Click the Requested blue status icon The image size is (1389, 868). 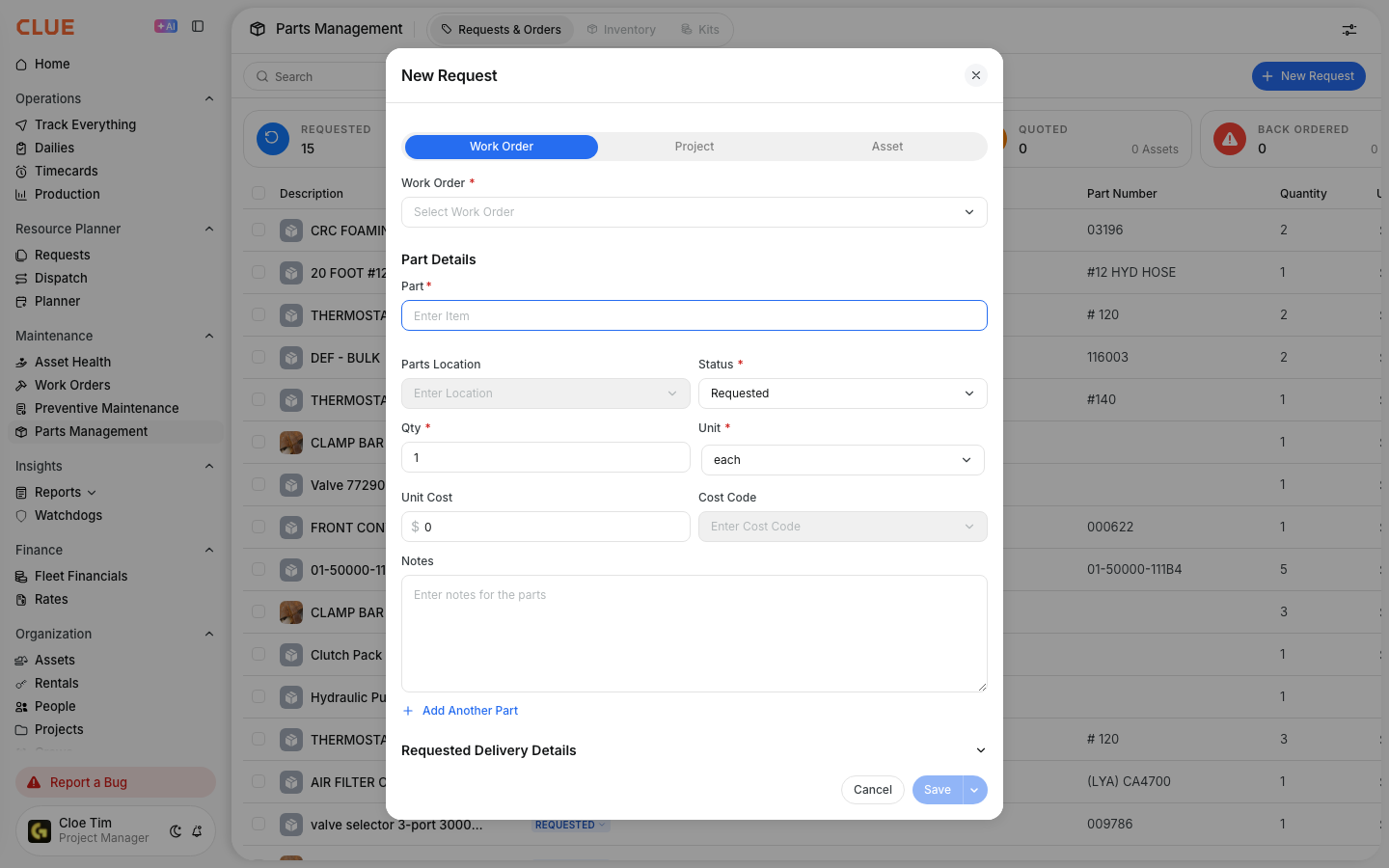pos(272,138)
